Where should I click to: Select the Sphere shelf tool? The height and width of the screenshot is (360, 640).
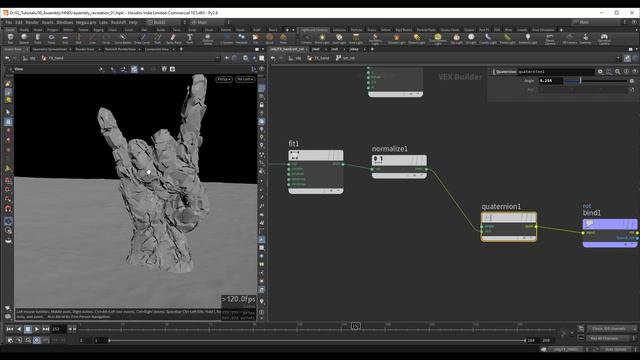tap(24, 38)
